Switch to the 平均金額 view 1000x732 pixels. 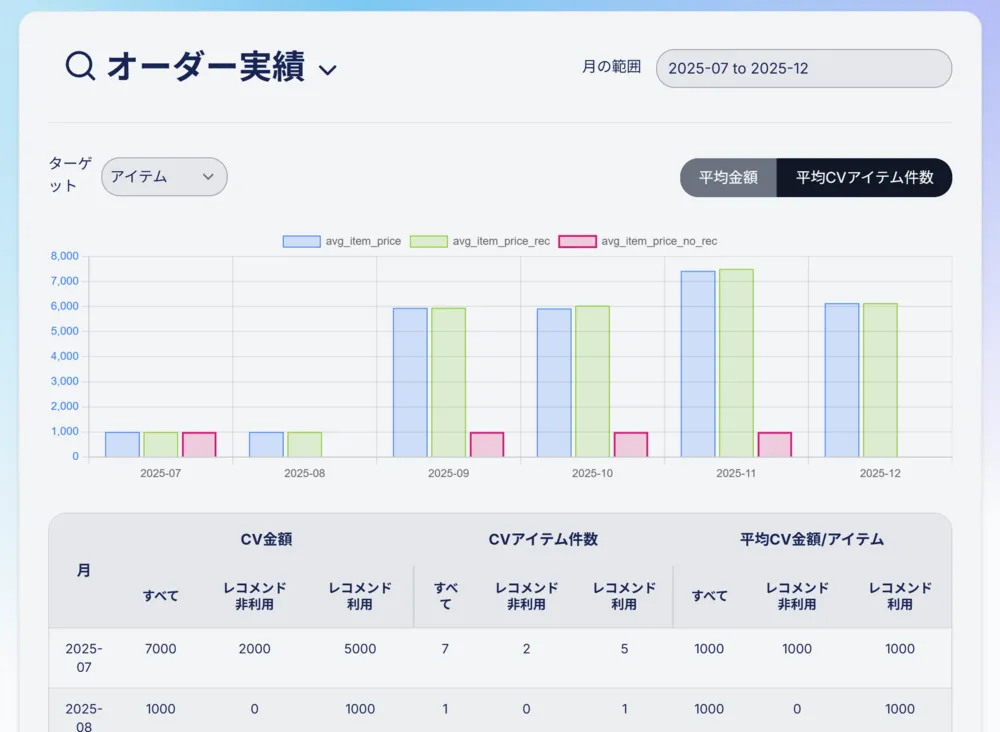pyautogui.click(x=727, y=178)
